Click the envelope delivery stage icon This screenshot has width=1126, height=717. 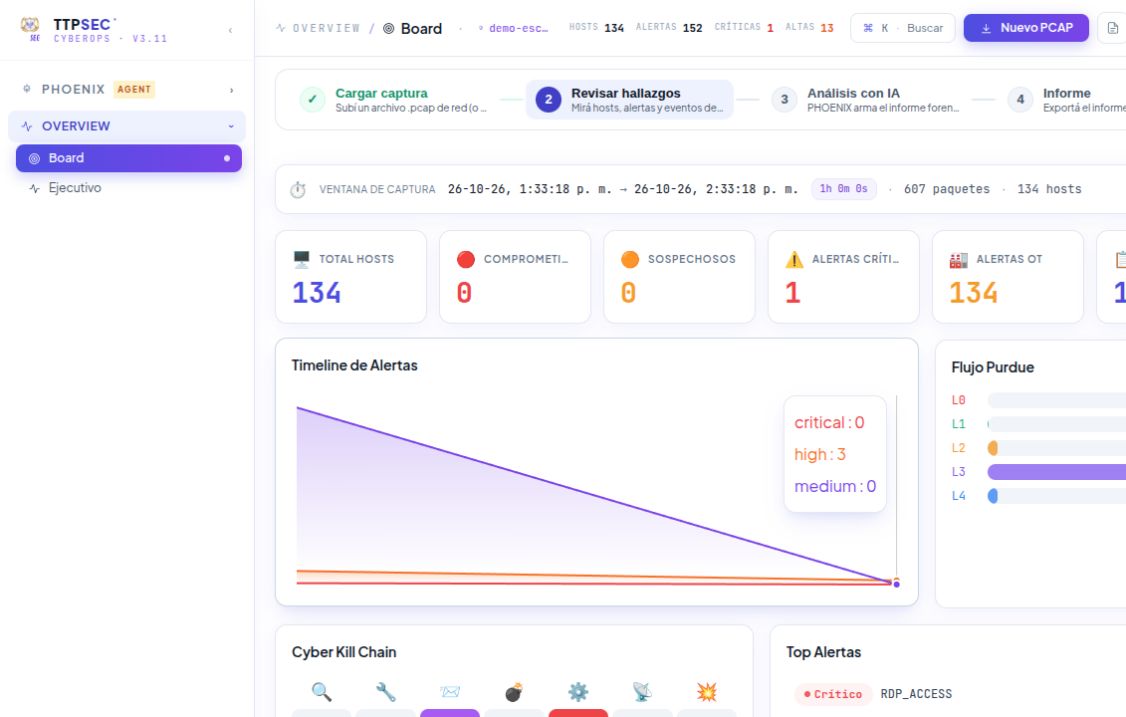pos(450,692)
